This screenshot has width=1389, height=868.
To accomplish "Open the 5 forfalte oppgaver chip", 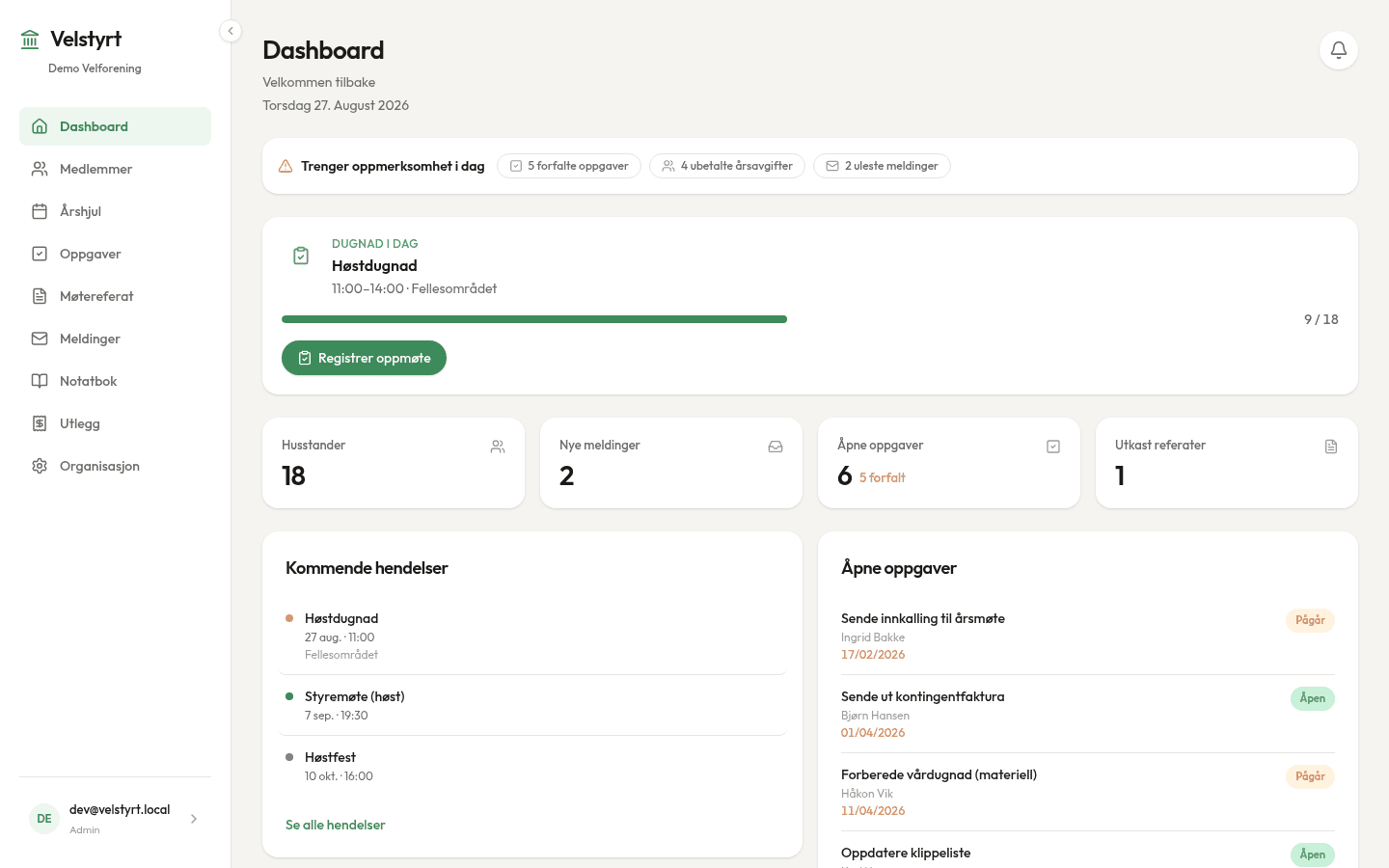I will pos(569,166).
